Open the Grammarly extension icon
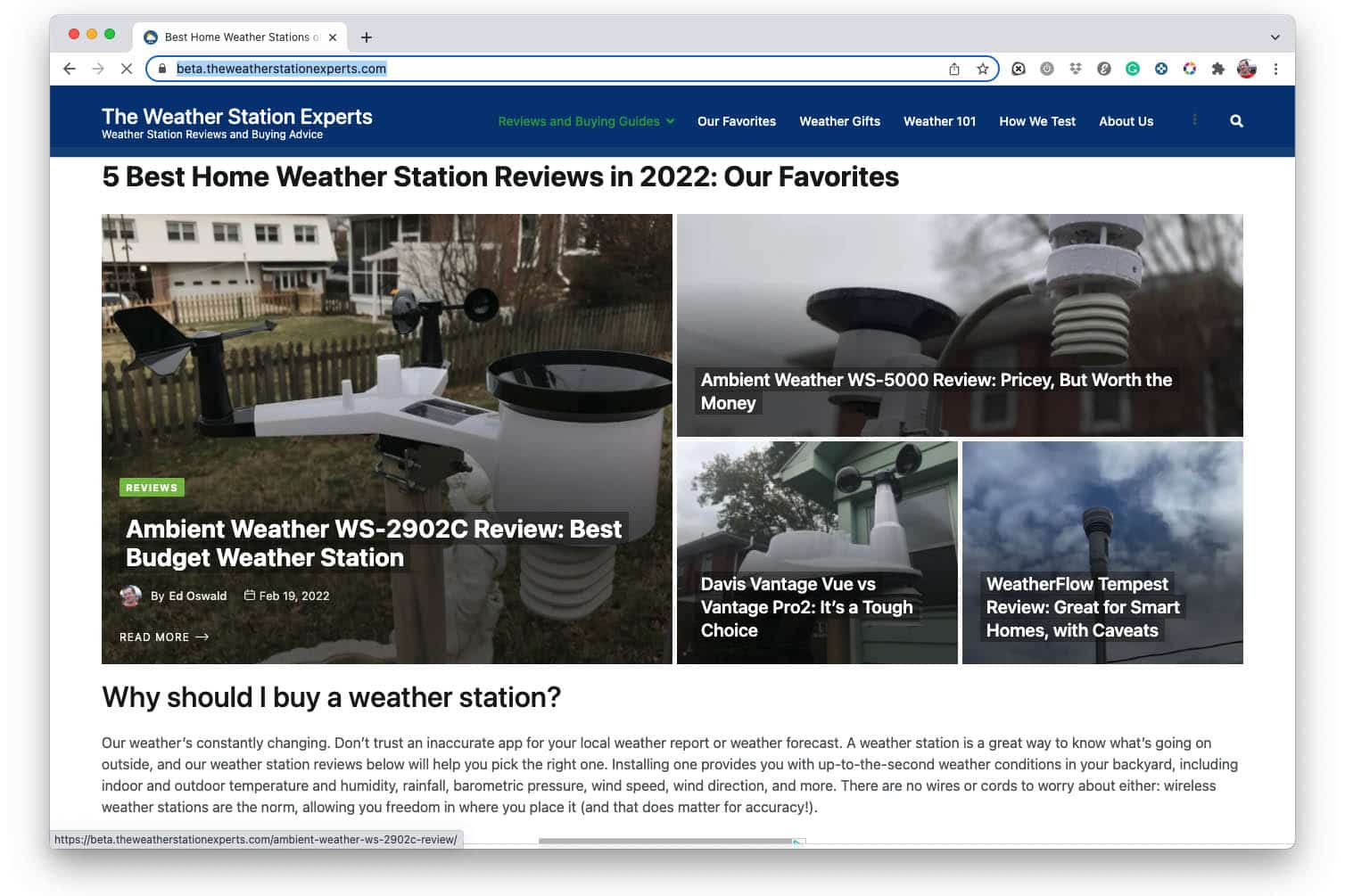This screenshot has width=1345, height=896. 1132,69
